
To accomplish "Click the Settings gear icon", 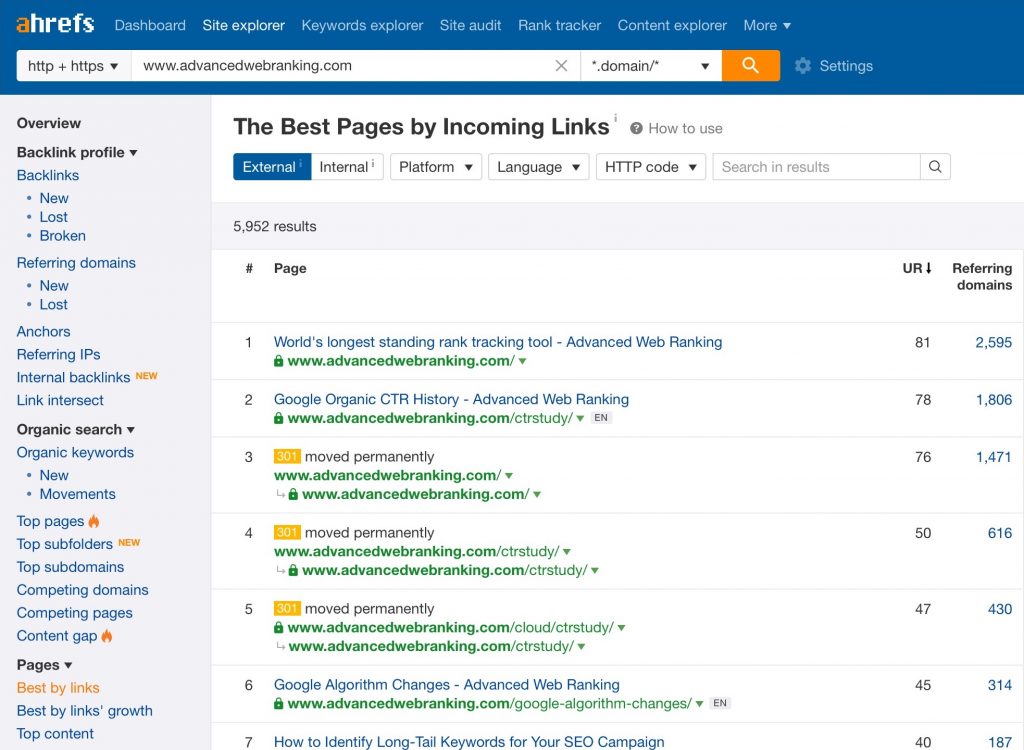I will 803,65.
